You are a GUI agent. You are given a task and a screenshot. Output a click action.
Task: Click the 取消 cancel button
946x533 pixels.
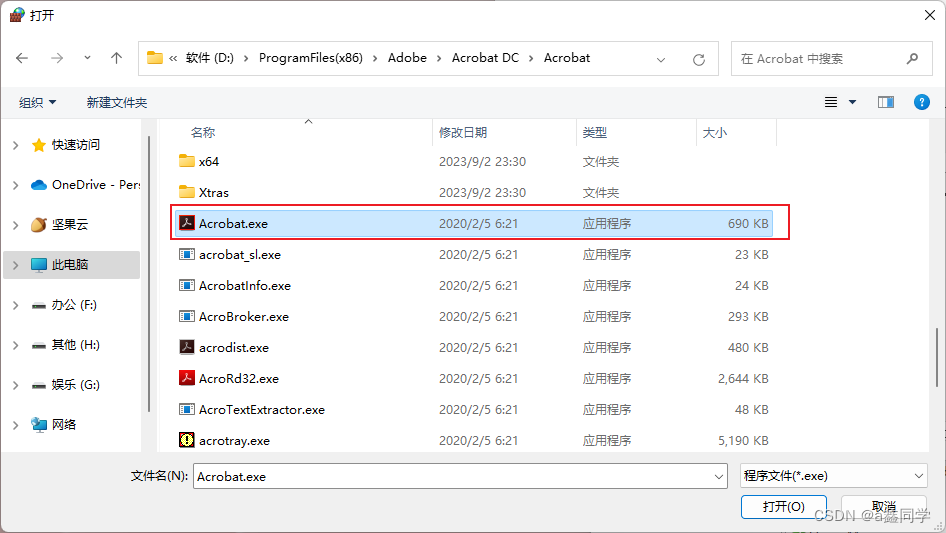pos(883,506)
